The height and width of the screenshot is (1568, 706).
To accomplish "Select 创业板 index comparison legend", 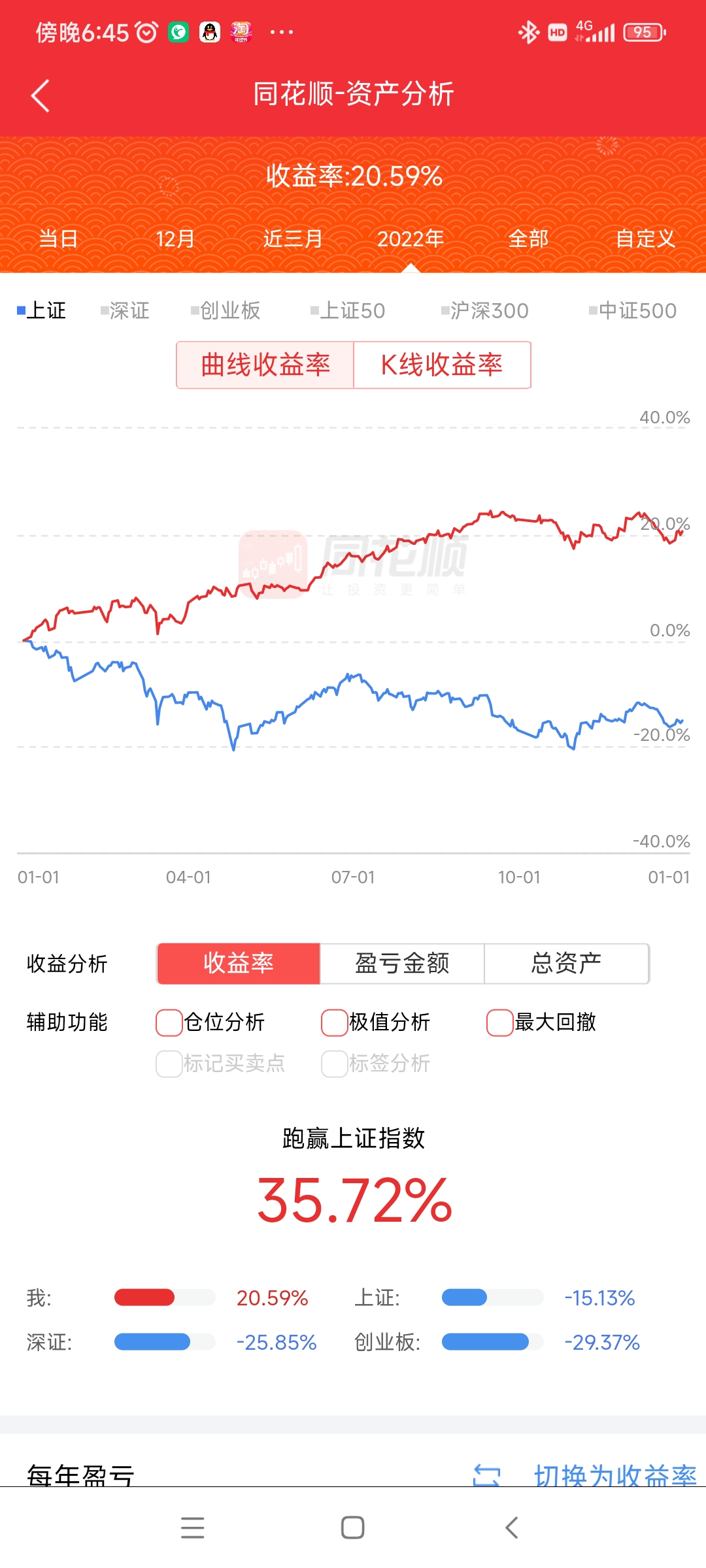I will [x=226, y=311].
